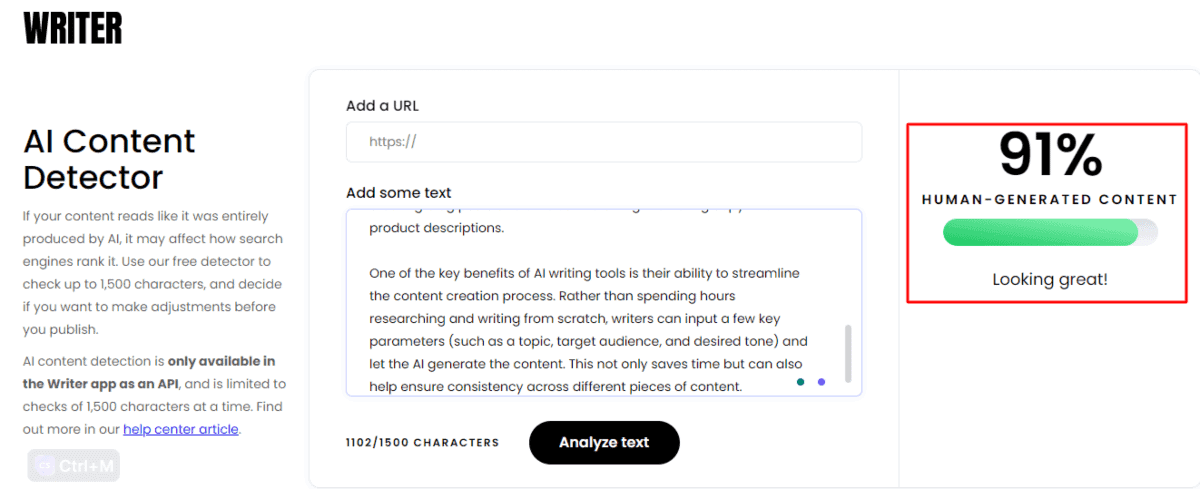Click the green human-generated progress bar

point(1039,233)
